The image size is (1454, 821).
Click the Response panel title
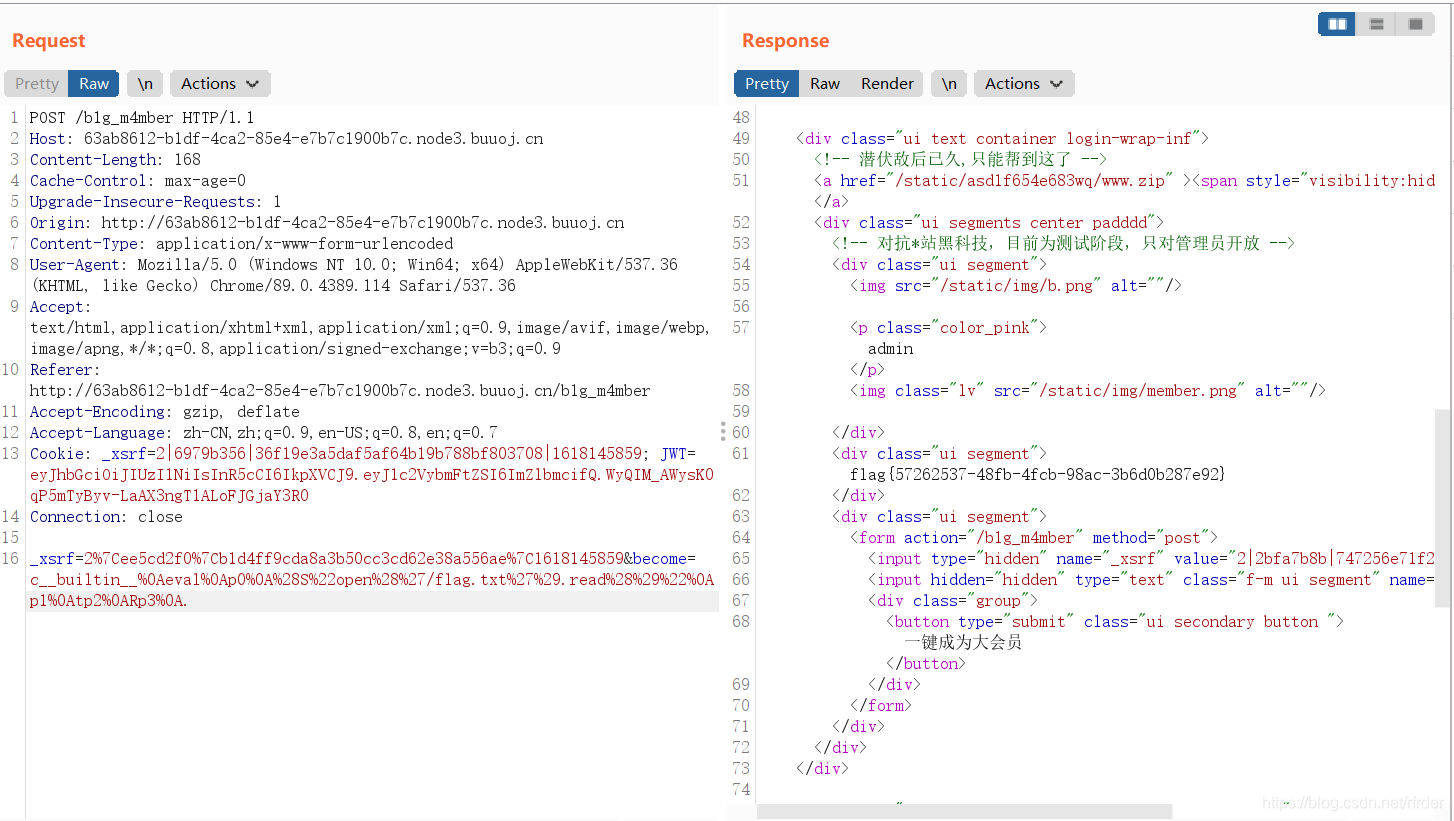[x=785, y=41]
